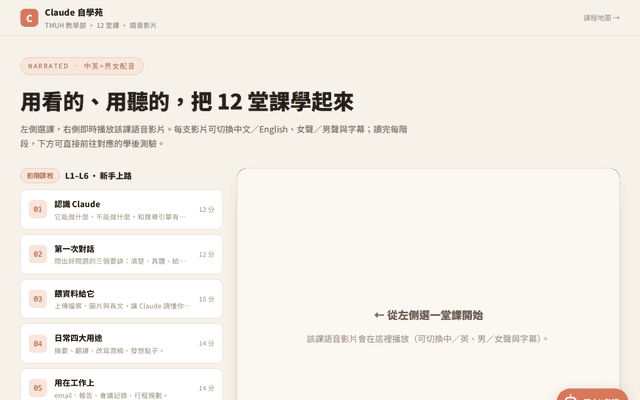Click the '12 分' duration on 認識 Claude
The width and height of the screenshot is (640, 400).
click(207, 209)
